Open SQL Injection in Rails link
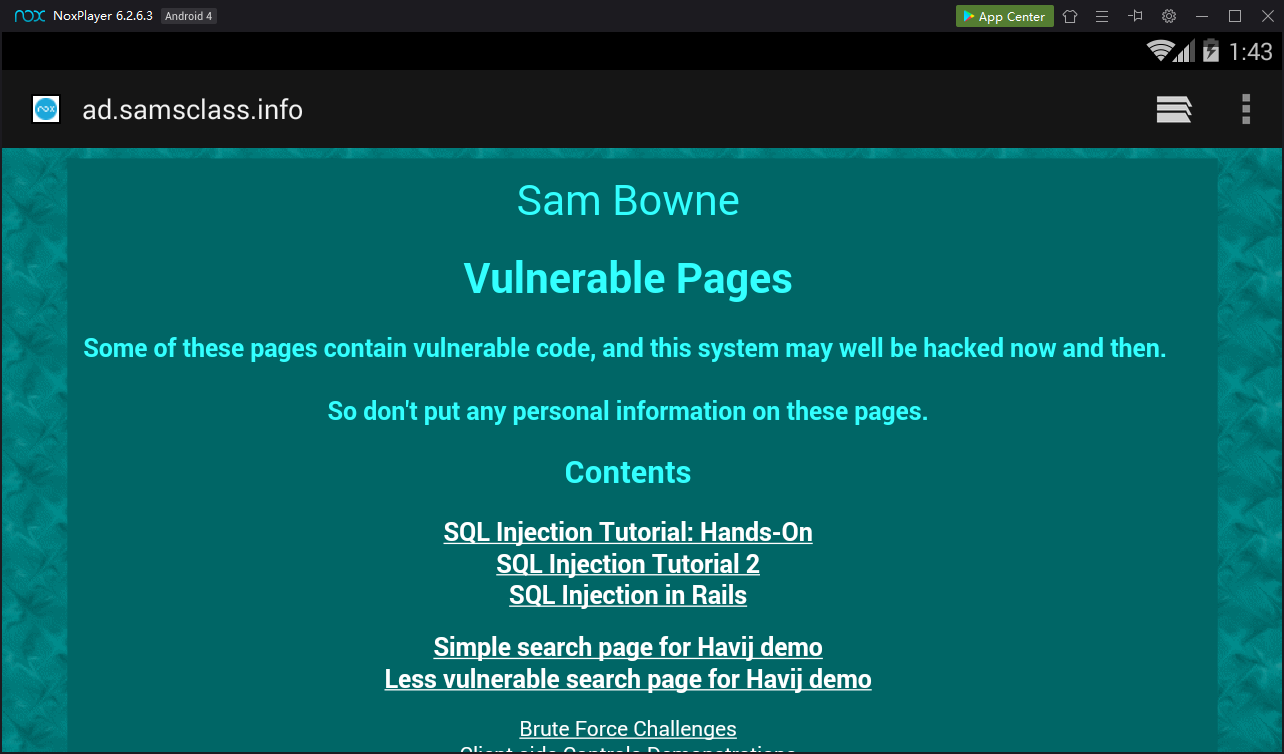The height and width of the screenshot is (754, 1284). coord(628,595)
